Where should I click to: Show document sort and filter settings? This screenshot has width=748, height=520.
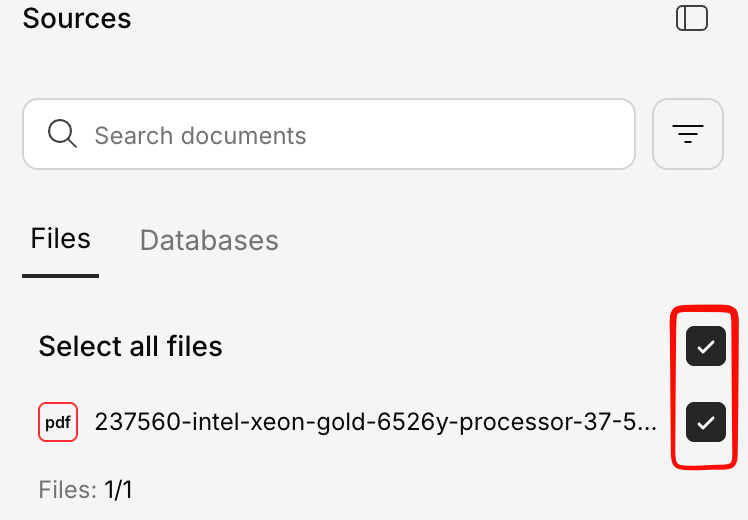[688, 134]
